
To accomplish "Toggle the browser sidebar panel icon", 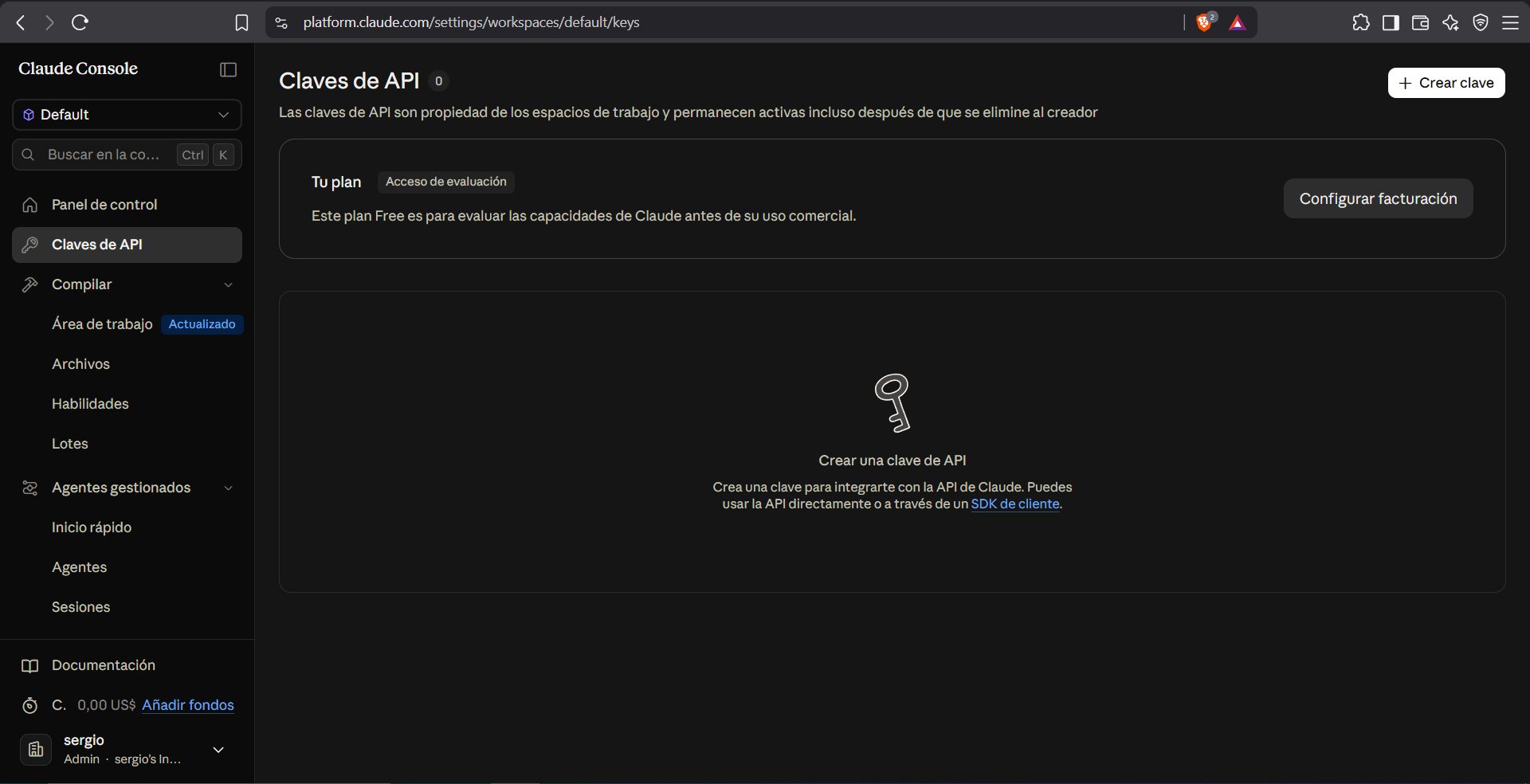I will pos(1391,22).
